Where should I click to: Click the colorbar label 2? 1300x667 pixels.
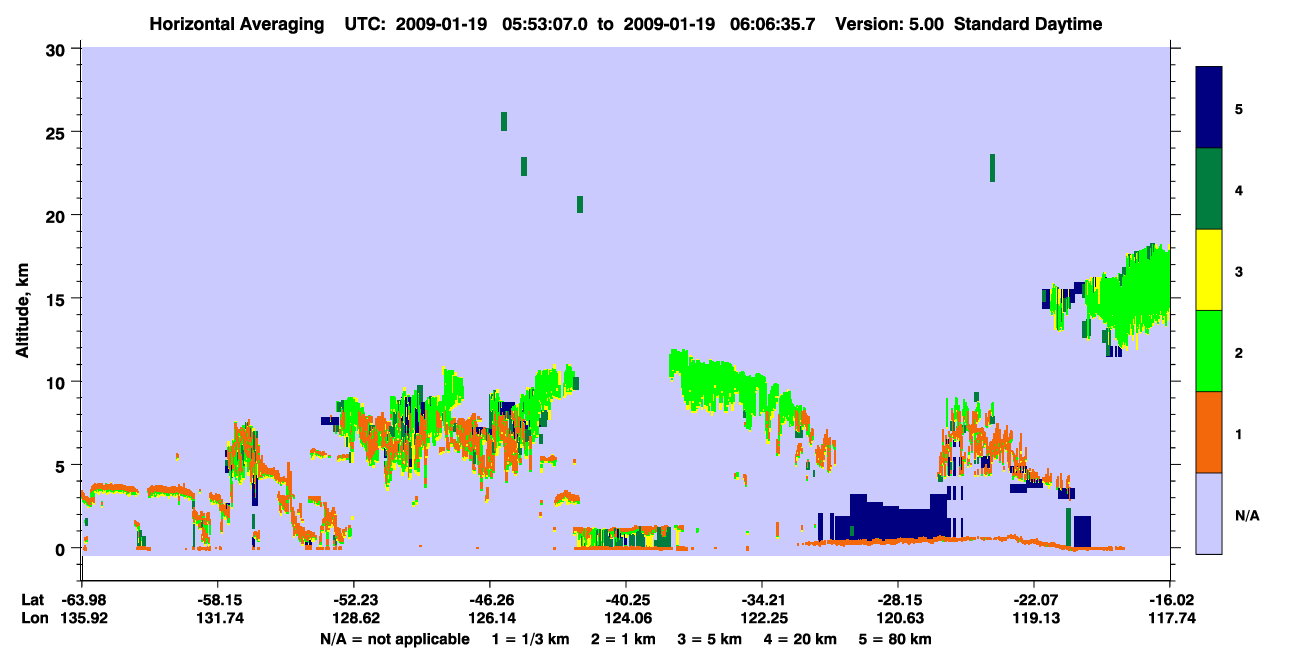coord(1239,352)
